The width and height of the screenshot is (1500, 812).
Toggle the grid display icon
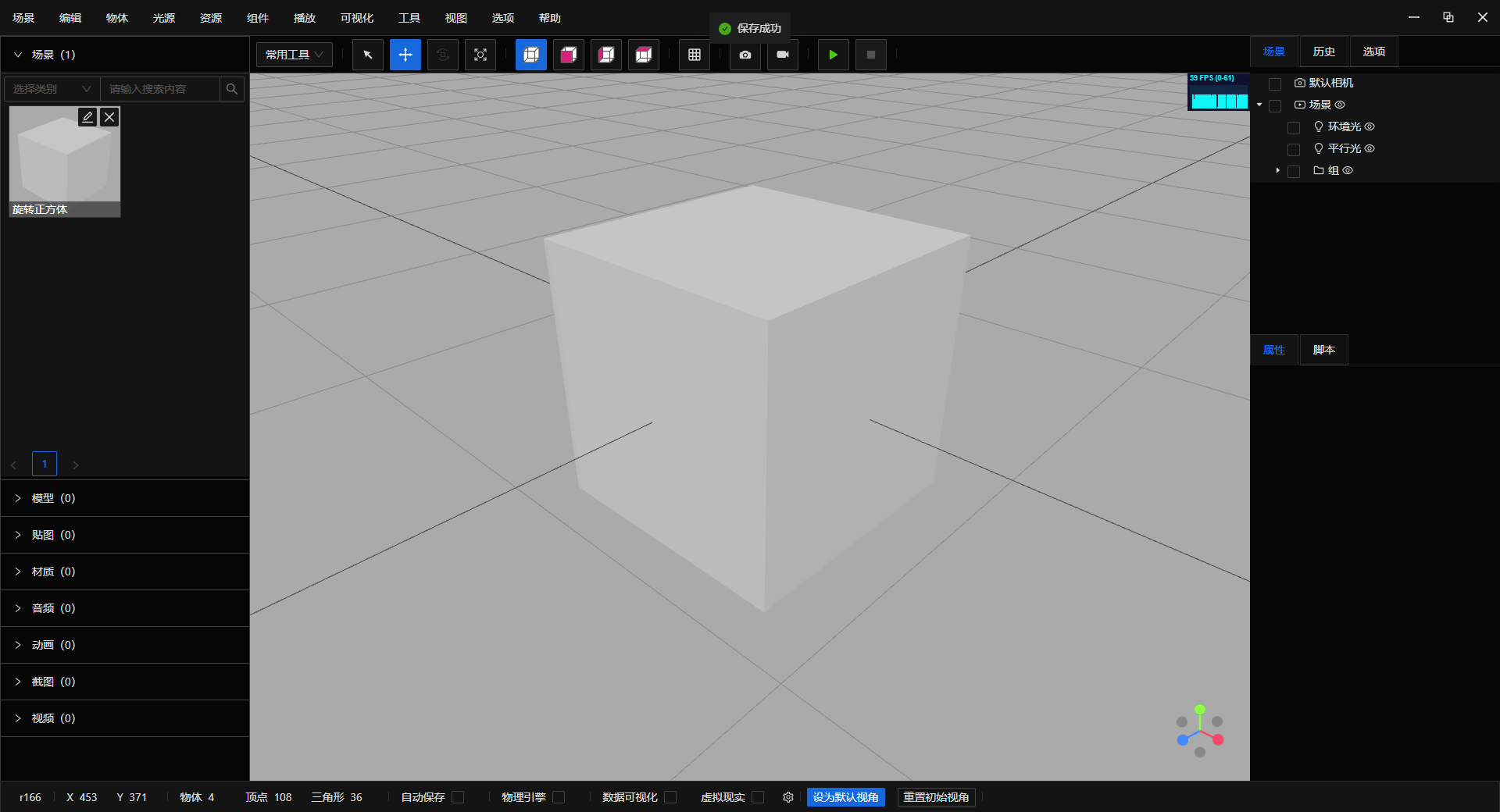[695, 55]
